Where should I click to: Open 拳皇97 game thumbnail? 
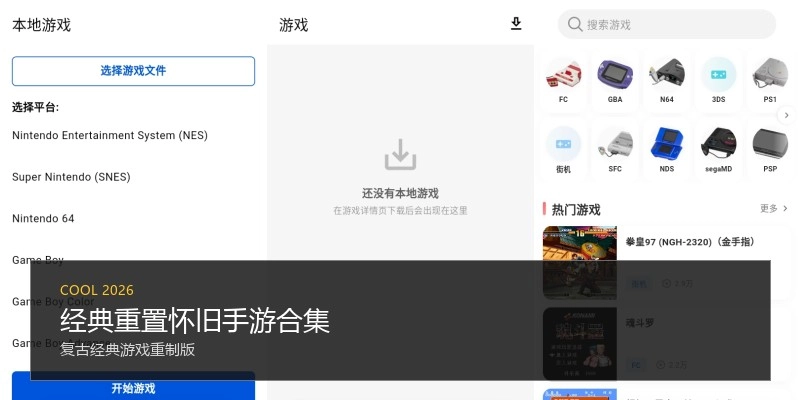pyautogui.click(x=580, y=263)
